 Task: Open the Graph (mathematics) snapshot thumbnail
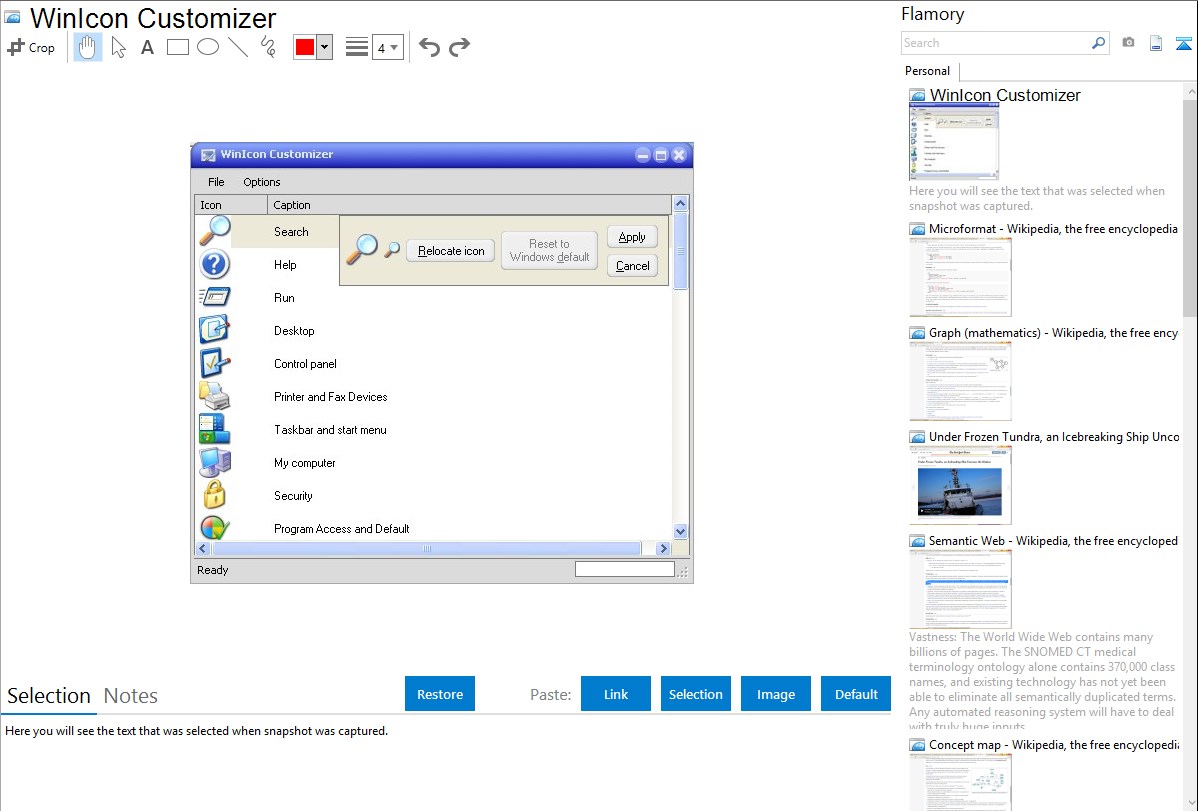[960, 381]
